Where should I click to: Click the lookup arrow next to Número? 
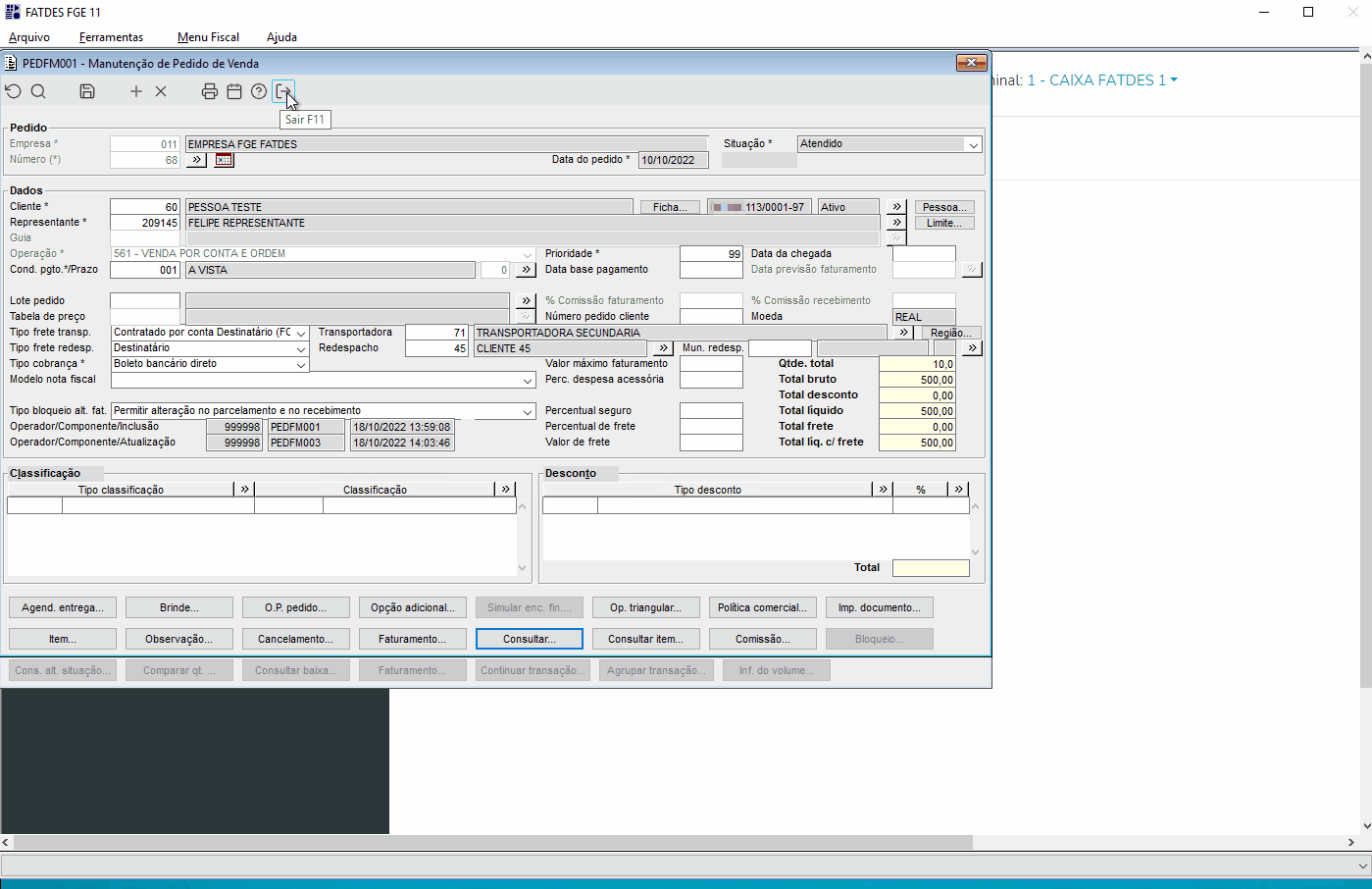[x=196, y=159]
